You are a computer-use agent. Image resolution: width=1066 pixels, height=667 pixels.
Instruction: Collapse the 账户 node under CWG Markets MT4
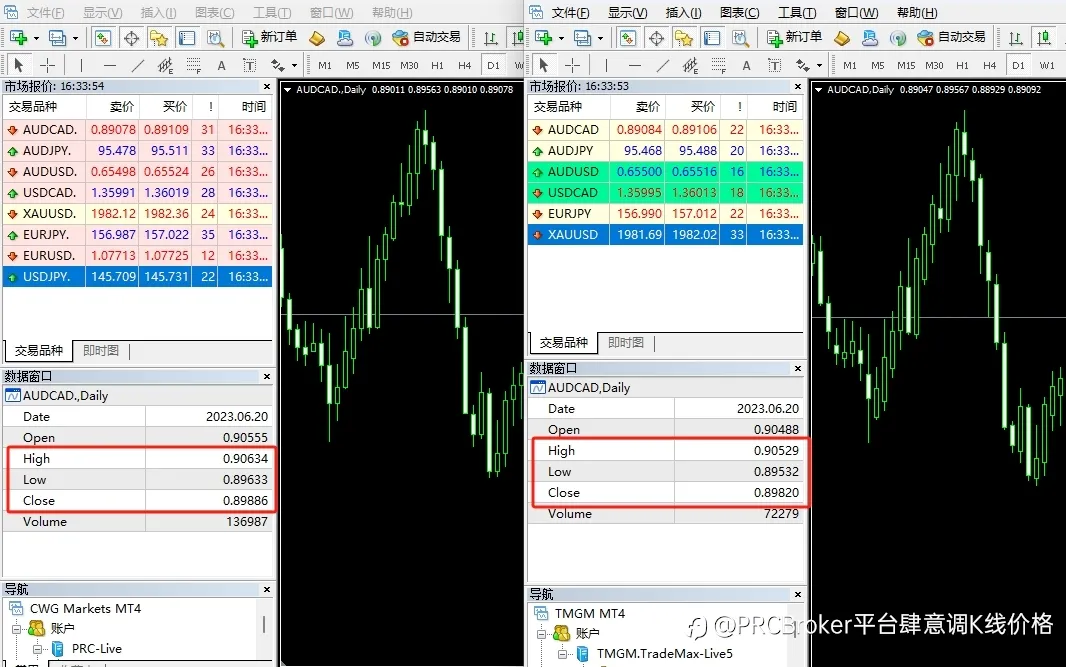coord(16,629)
